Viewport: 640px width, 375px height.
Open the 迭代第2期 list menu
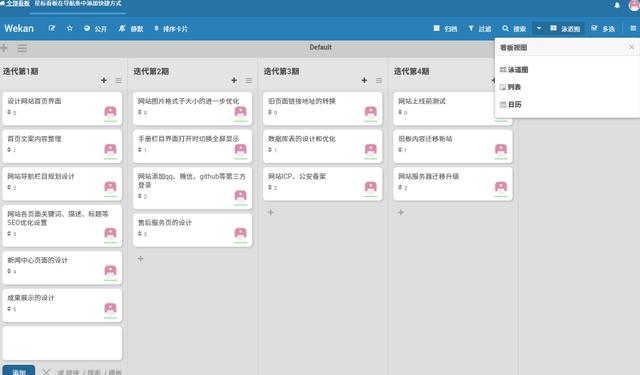pos(249,80)
